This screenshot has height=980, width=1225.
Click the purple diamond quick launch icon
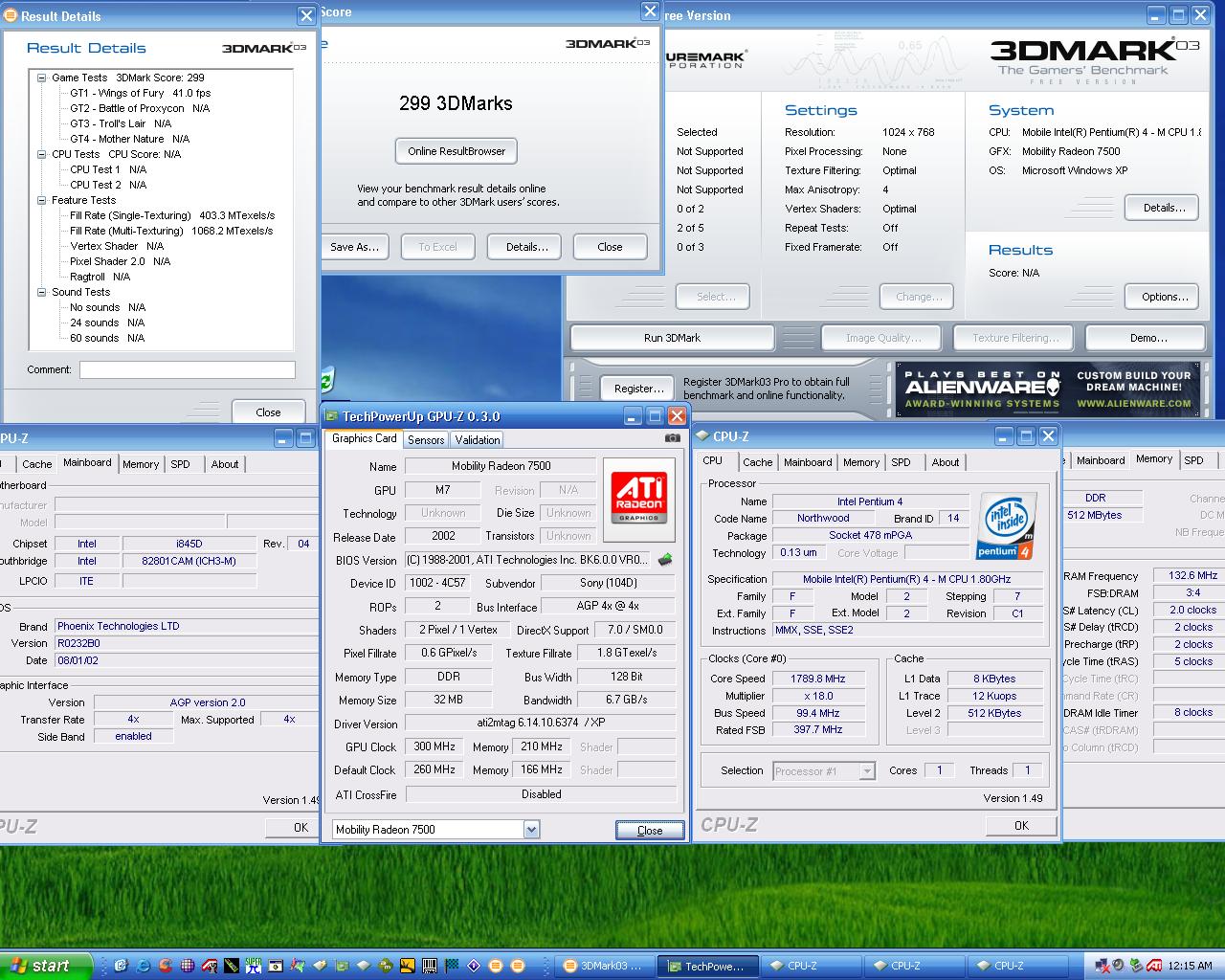pyautogui.click(x=473, y=966)
